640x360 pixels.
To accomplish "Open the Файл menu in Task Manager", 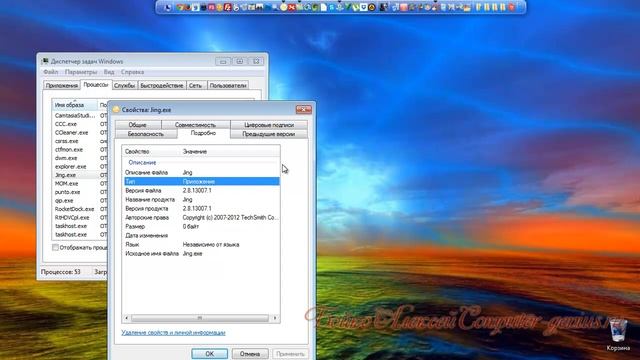I will point(51,72).
